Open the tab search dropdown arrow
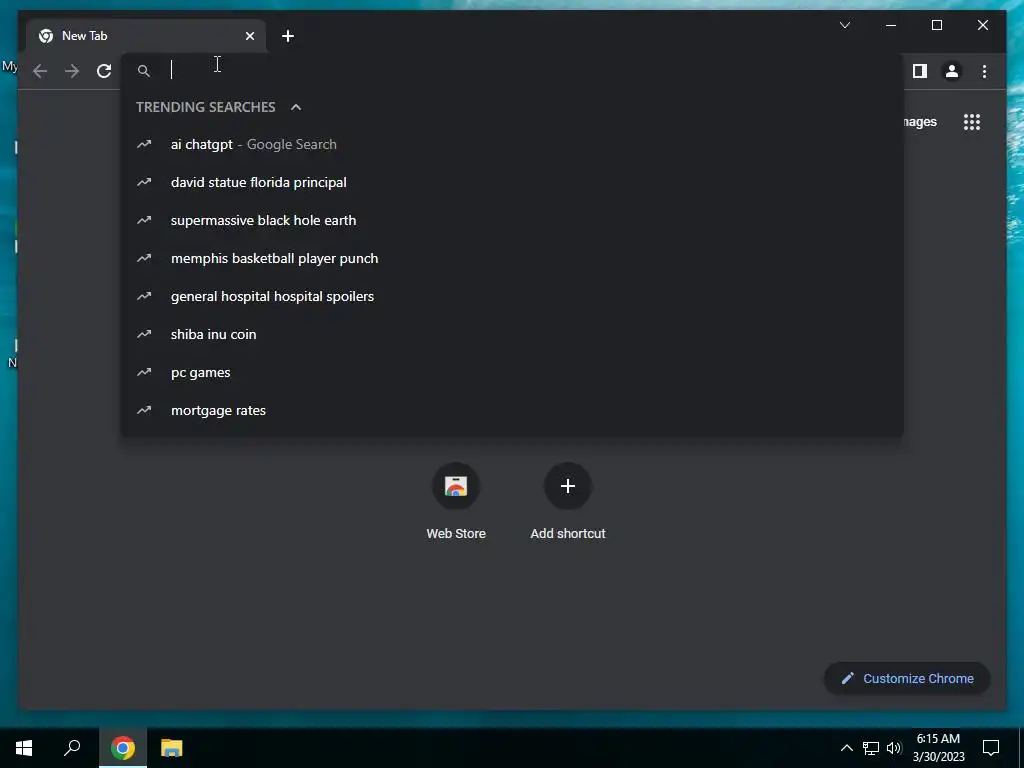Image resolution: width=1024 pixels, height=768 pixels. [844, 25]
